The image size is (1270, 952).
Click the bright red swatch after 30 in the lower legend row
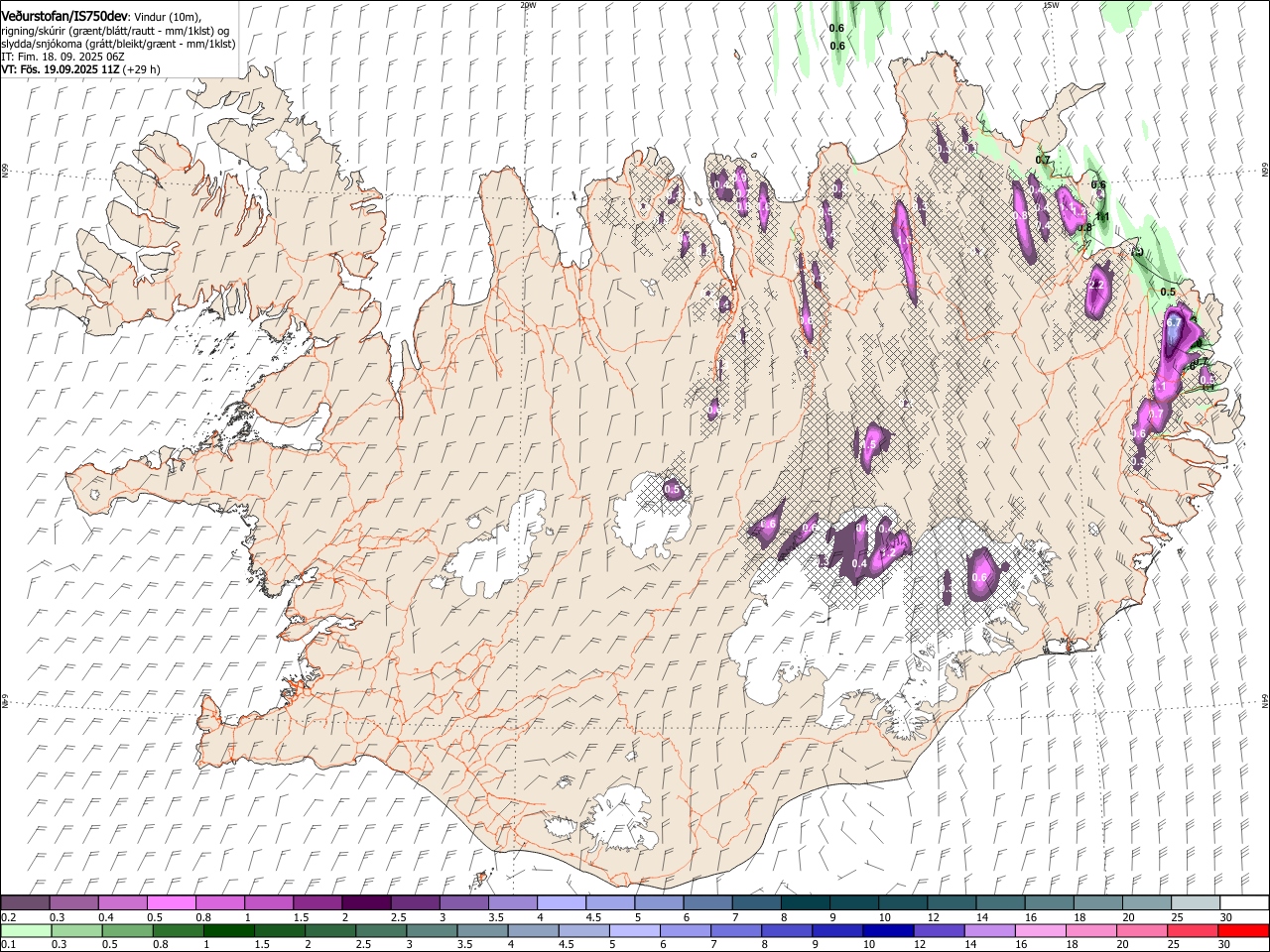[1243, 930]
